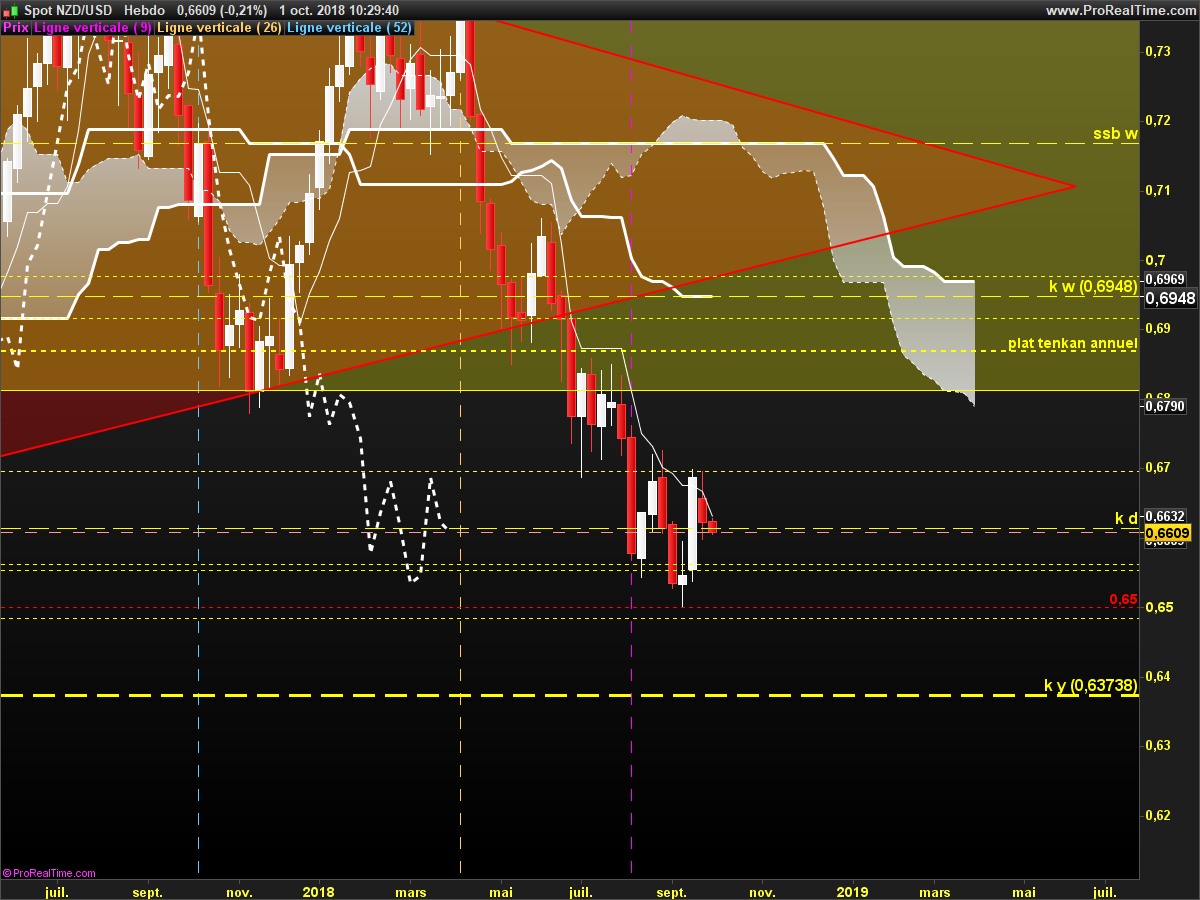Click the 0,6632 price tag on axis

pyautogui.click(x=1164, y=517)
